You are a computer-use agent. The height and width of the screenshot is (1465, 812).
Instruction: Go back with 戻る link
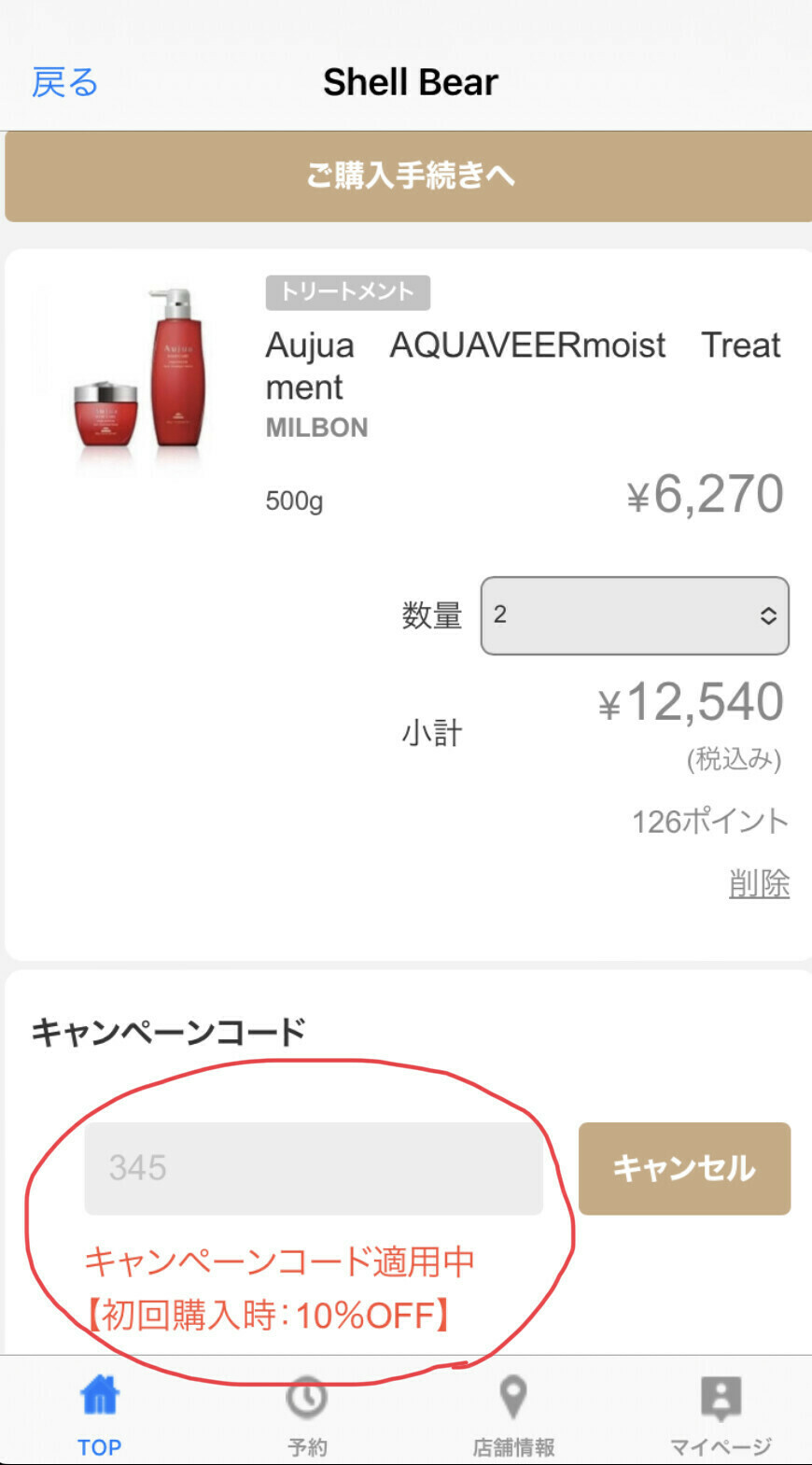[x=64, y=82]
